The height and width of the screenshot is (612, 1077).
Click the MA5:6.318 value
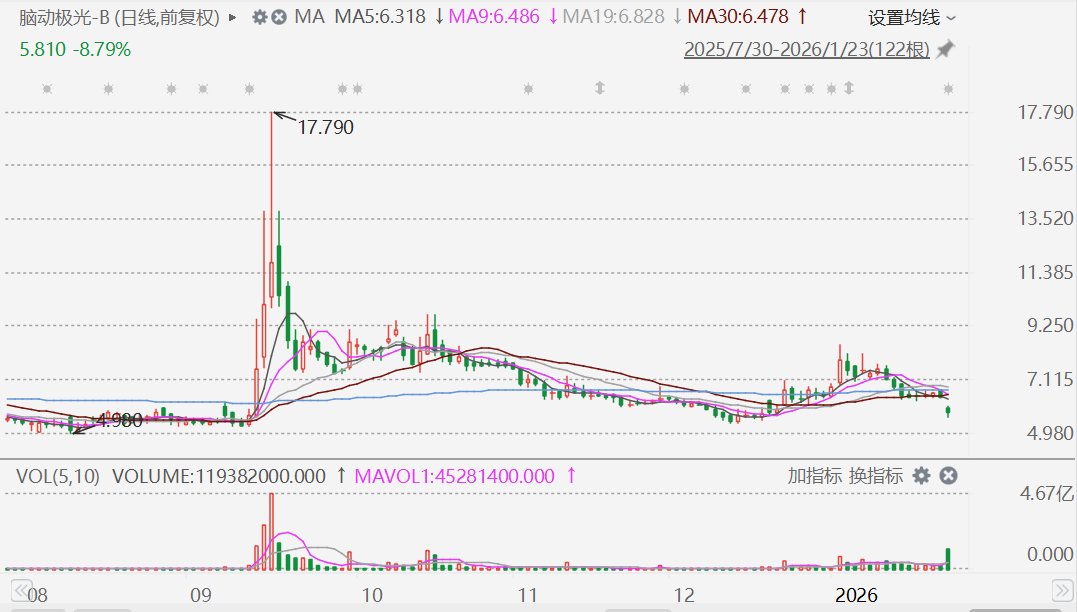click(380, 17)
